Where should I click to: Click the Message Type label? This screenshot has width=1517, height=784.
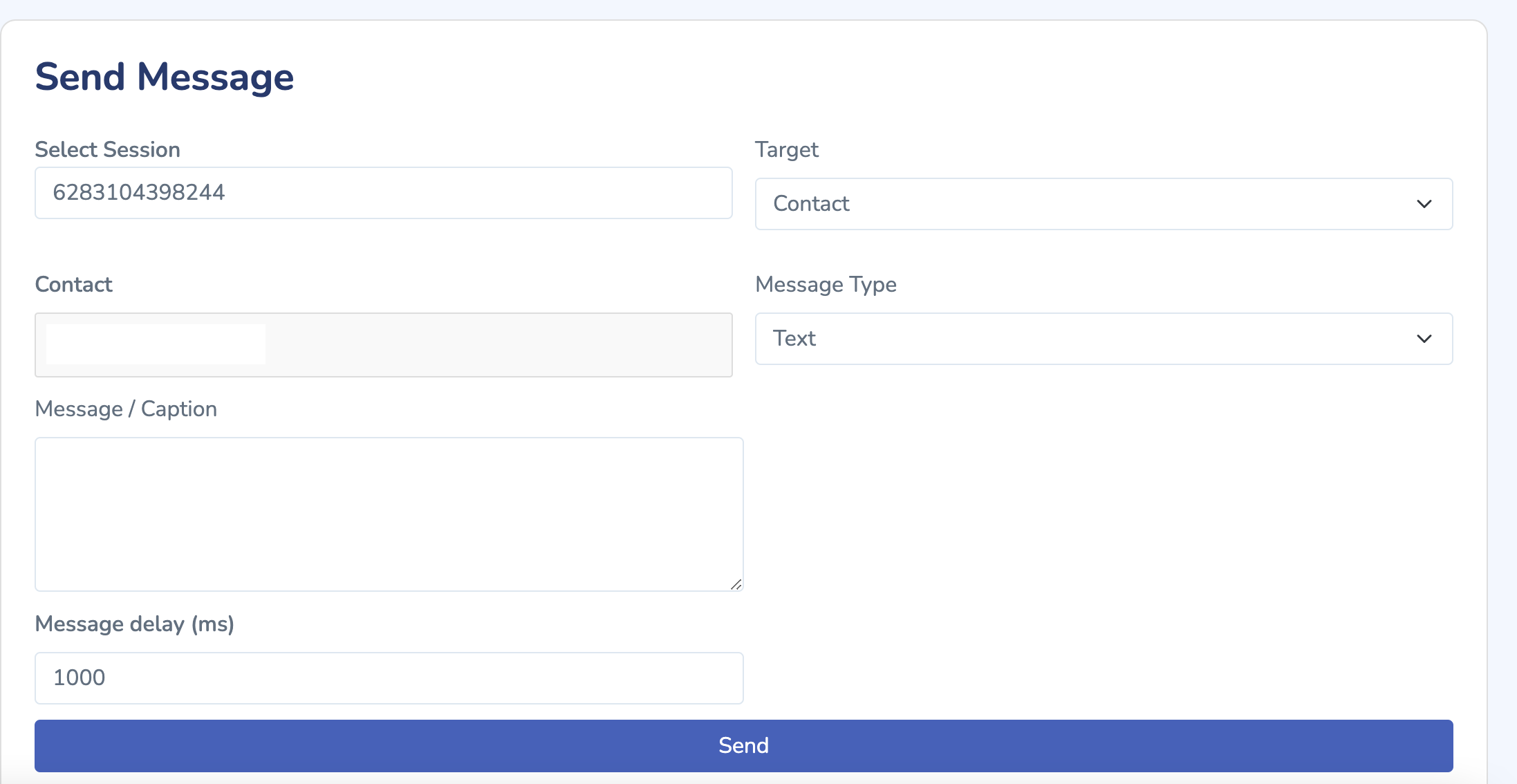(826, 284)
